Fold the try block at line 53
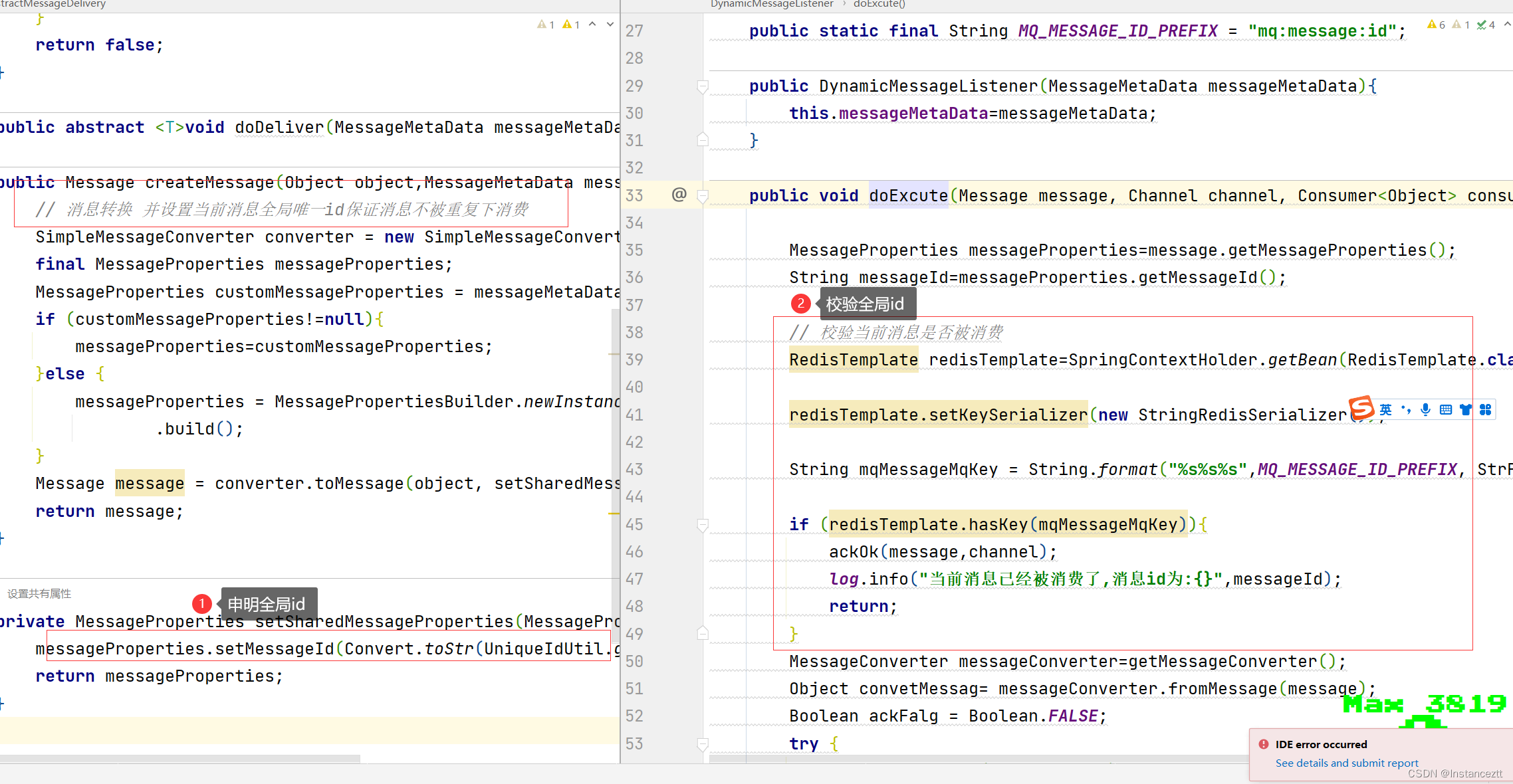 point(703,743)
